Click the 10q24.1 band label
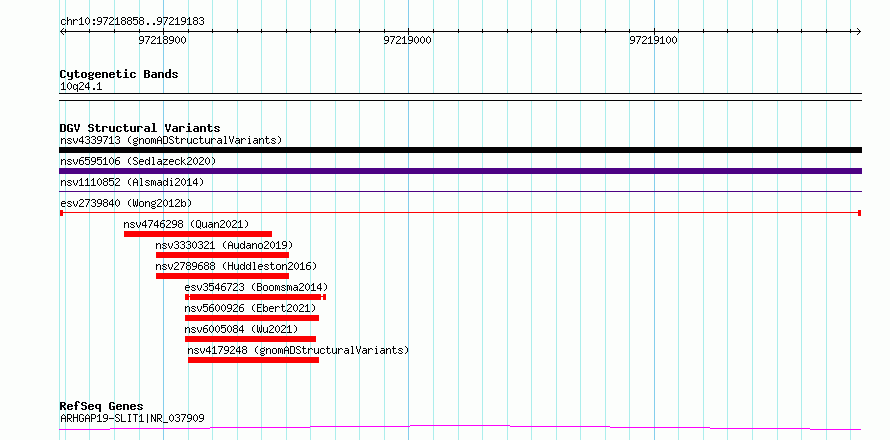 coord(81,87)
